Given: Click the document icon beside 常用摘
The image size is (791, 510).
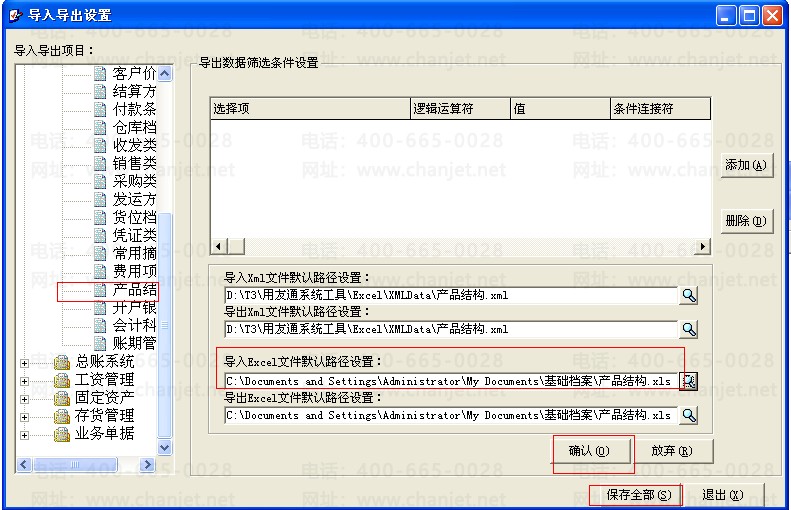Looking at the screenshot, I should pos(100,254).
